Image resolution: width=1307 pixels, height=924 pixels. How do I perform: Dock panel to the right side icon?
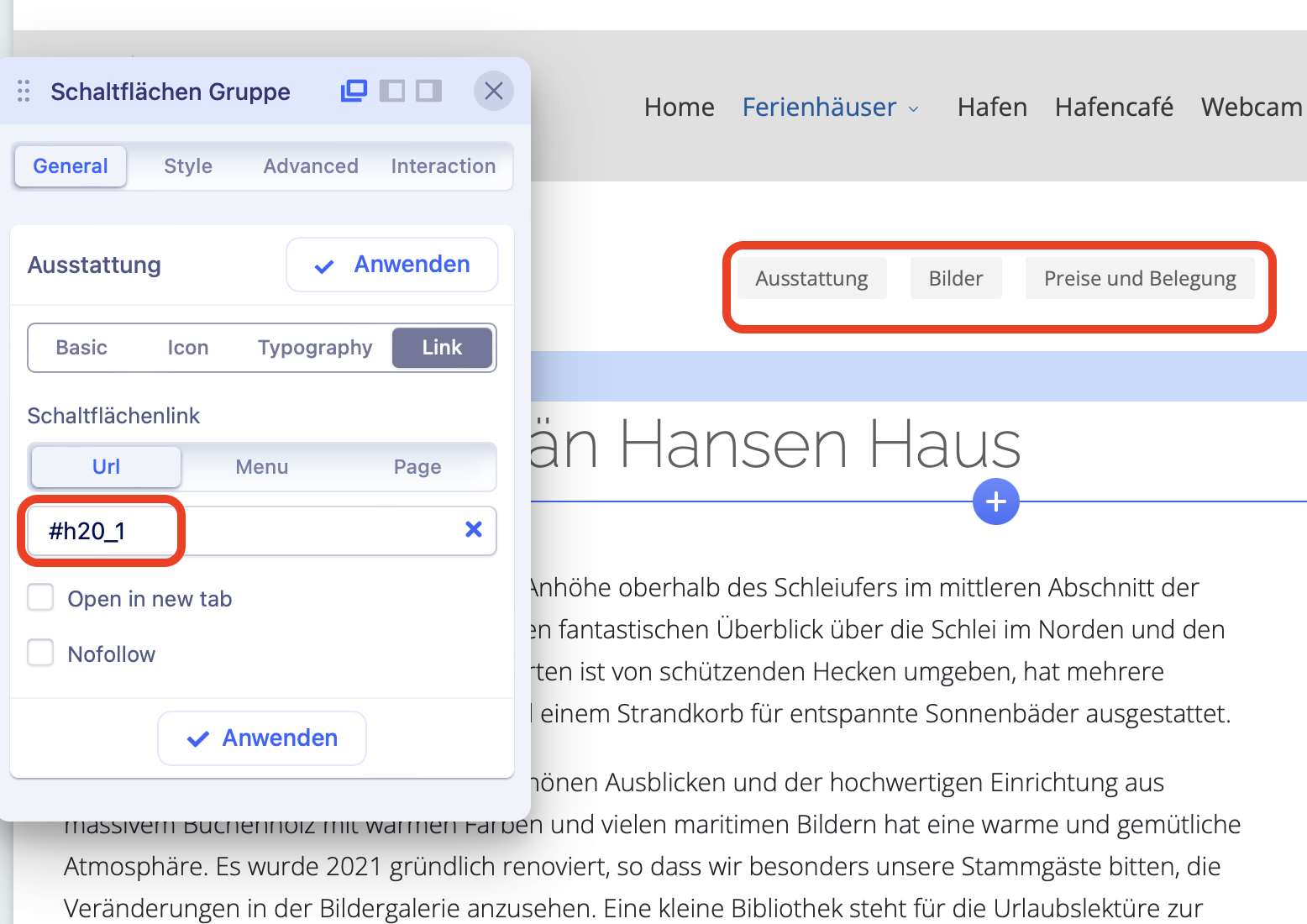click(x=429, y=91)
